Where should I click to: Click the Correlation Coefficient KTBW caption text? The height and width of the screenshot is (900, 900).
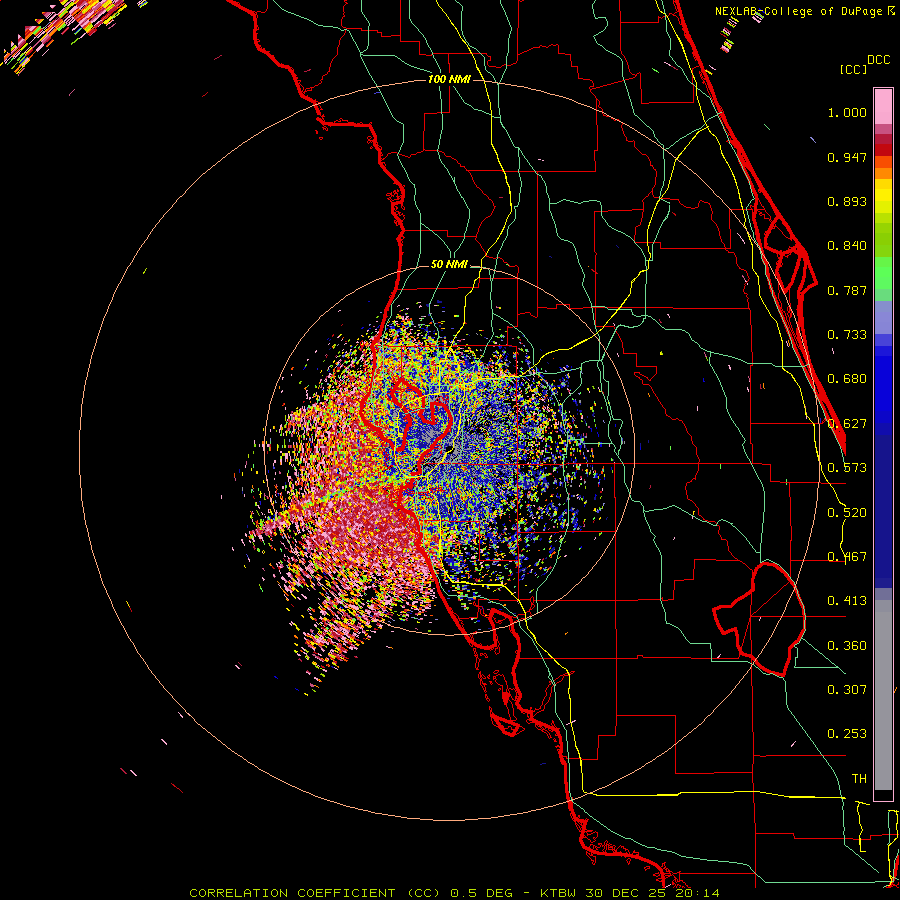point(454,893)
